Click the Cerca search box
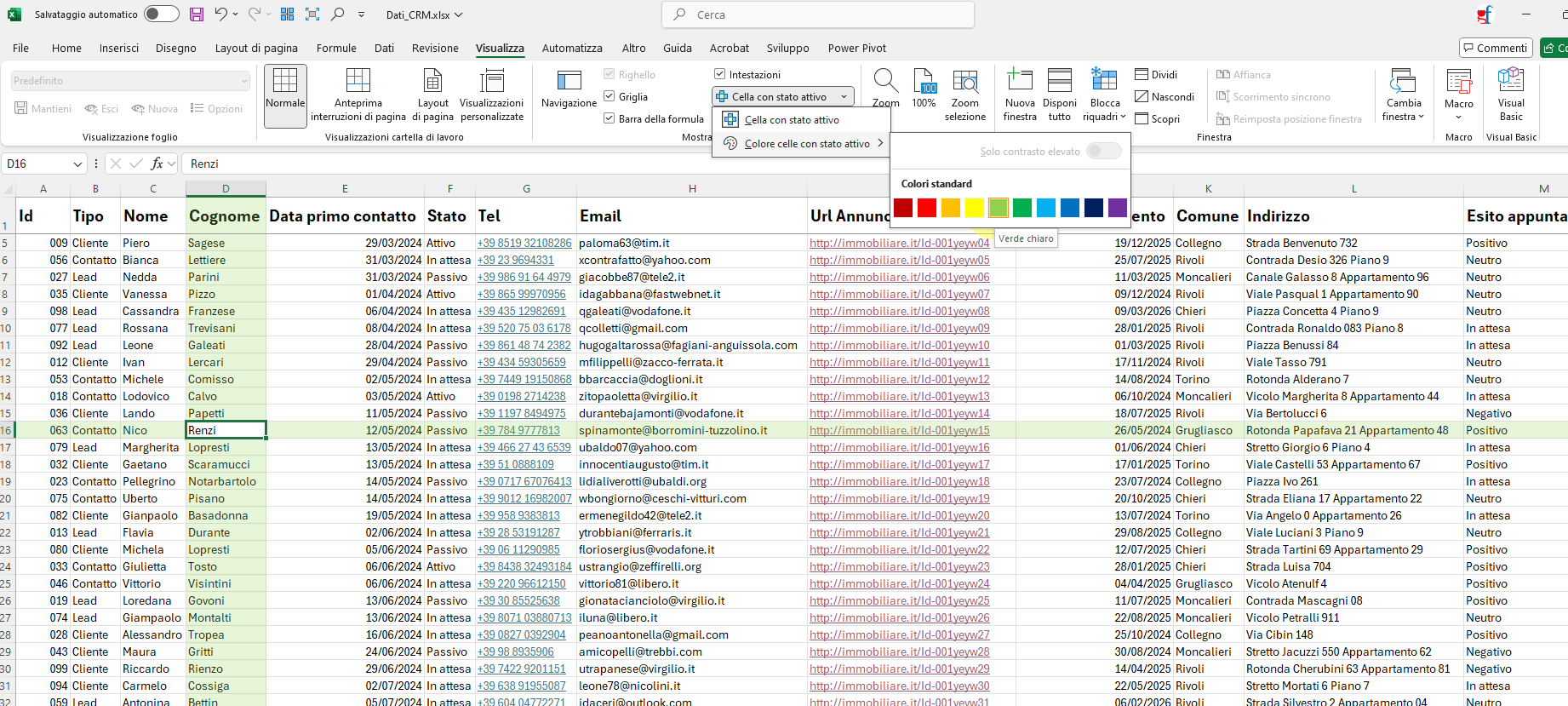The height and width of the screenshot is (706, 1568). pos(818,14)
